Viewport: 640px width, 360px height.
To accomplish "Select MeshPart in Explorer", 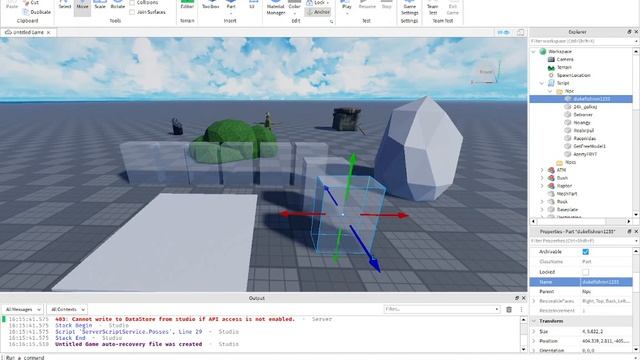I will [x=567, y=194].
